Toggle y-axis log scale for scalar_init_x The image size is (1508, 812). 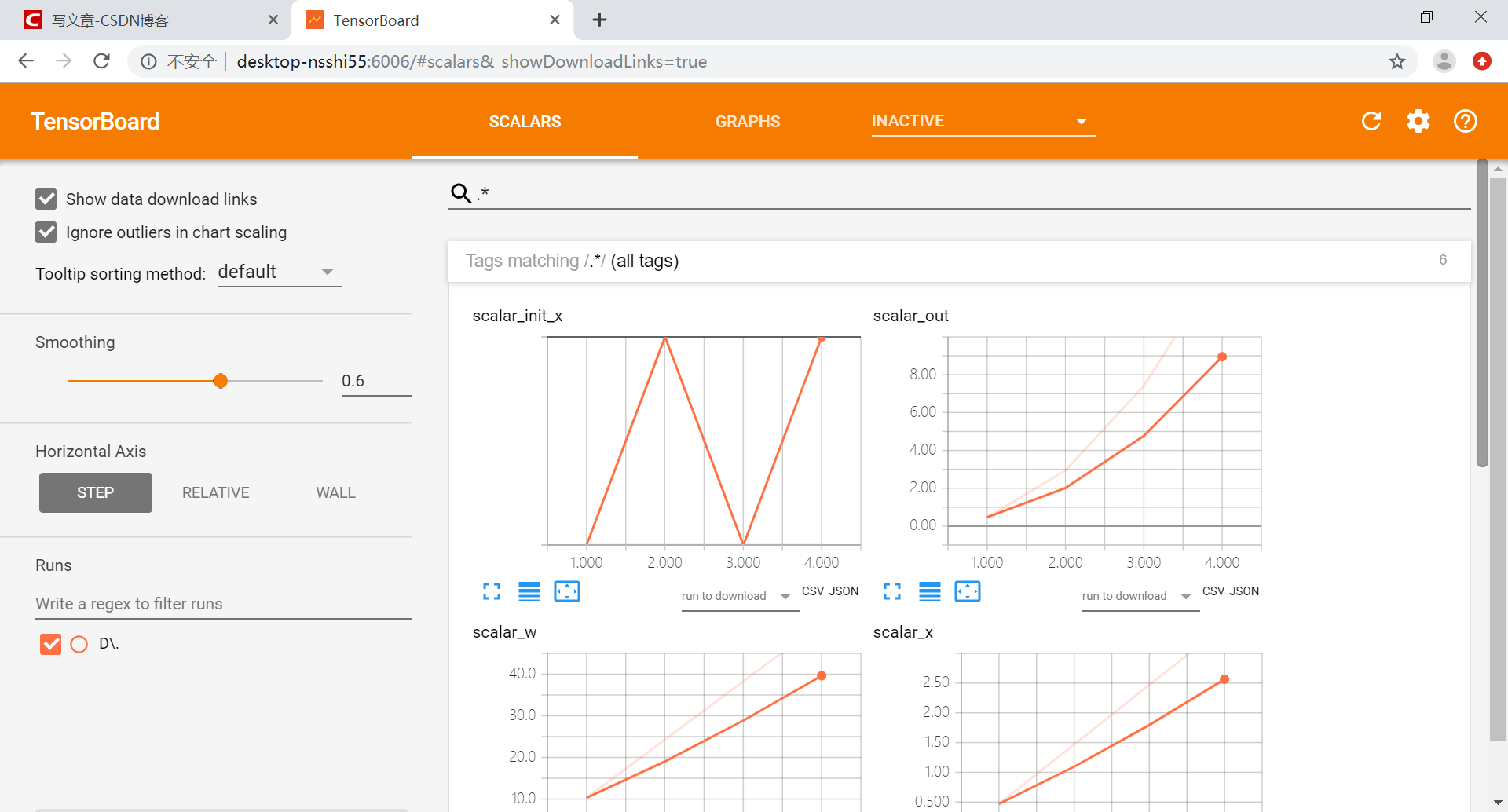529,591
